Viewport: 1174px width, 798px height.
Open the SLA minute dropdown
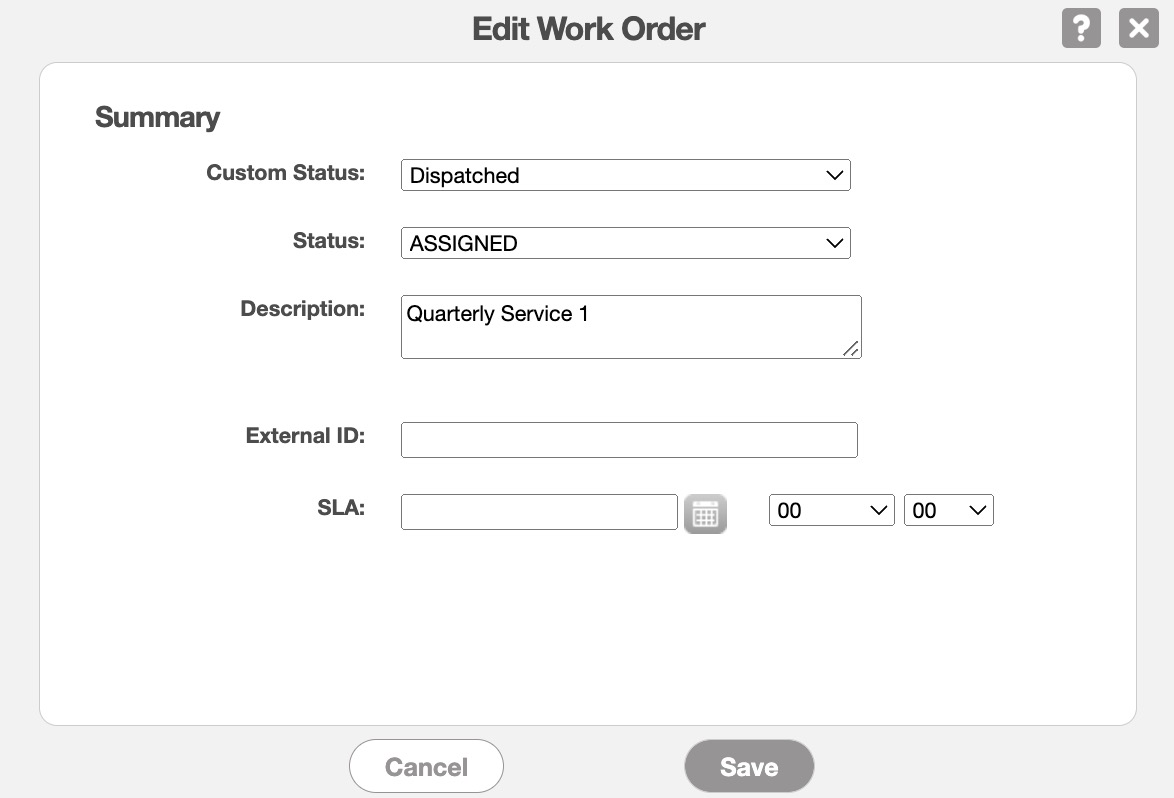pyautogui.click(x=948, y=511)
